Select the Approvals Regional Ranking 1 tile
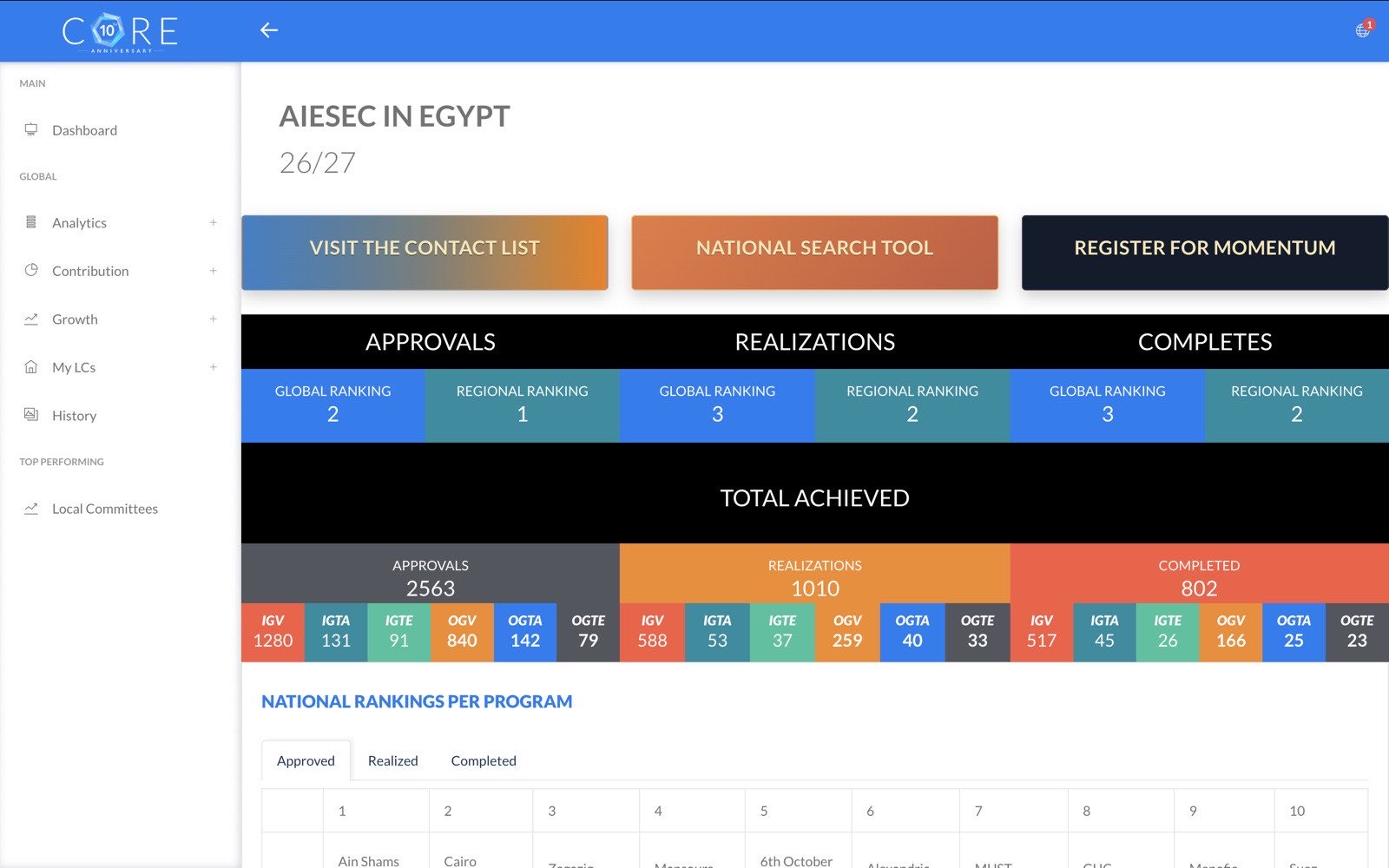 [523, 405]
